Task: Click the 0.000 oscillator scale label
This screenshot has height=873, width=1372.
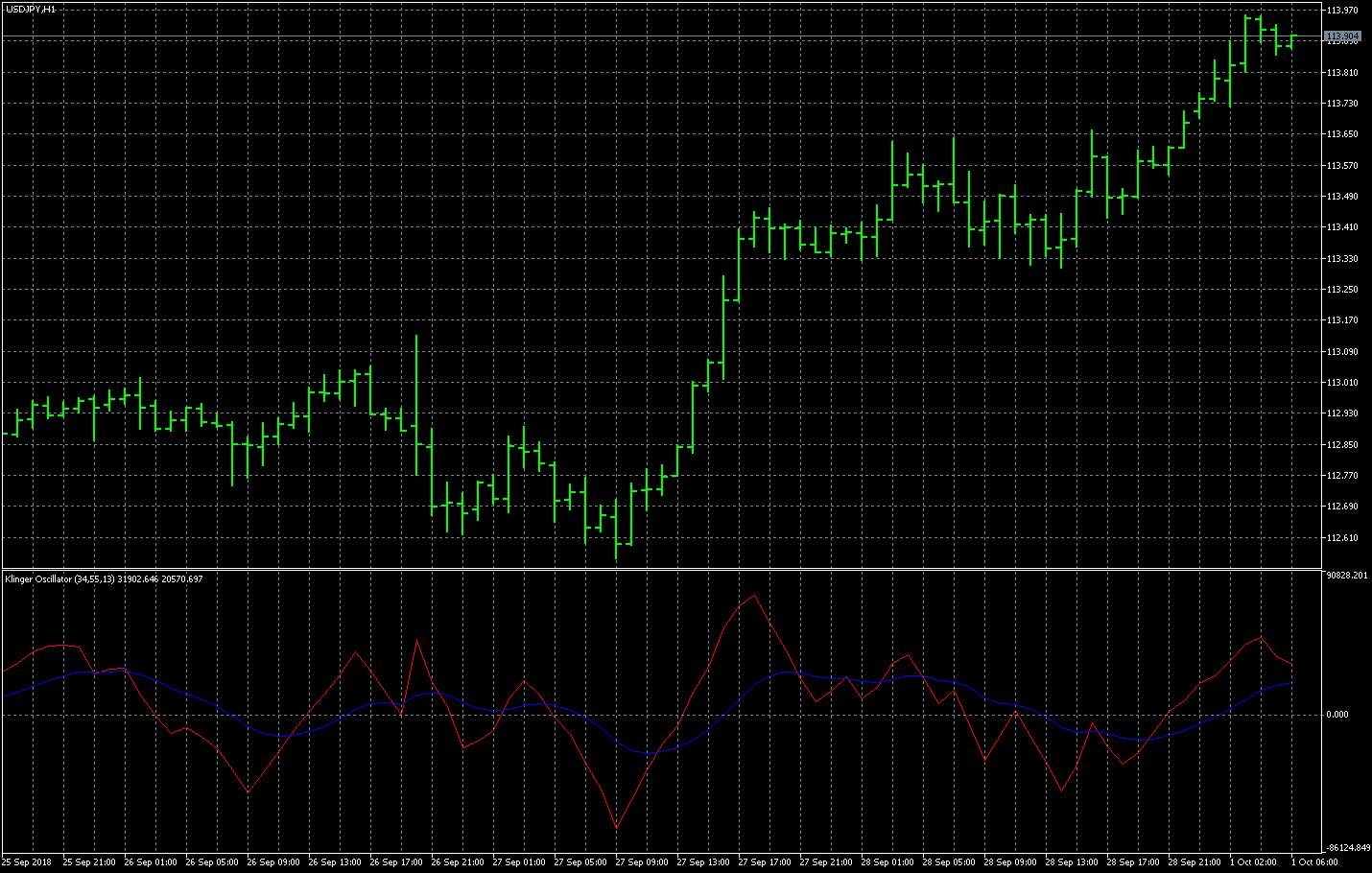Action: point(1337,714)
